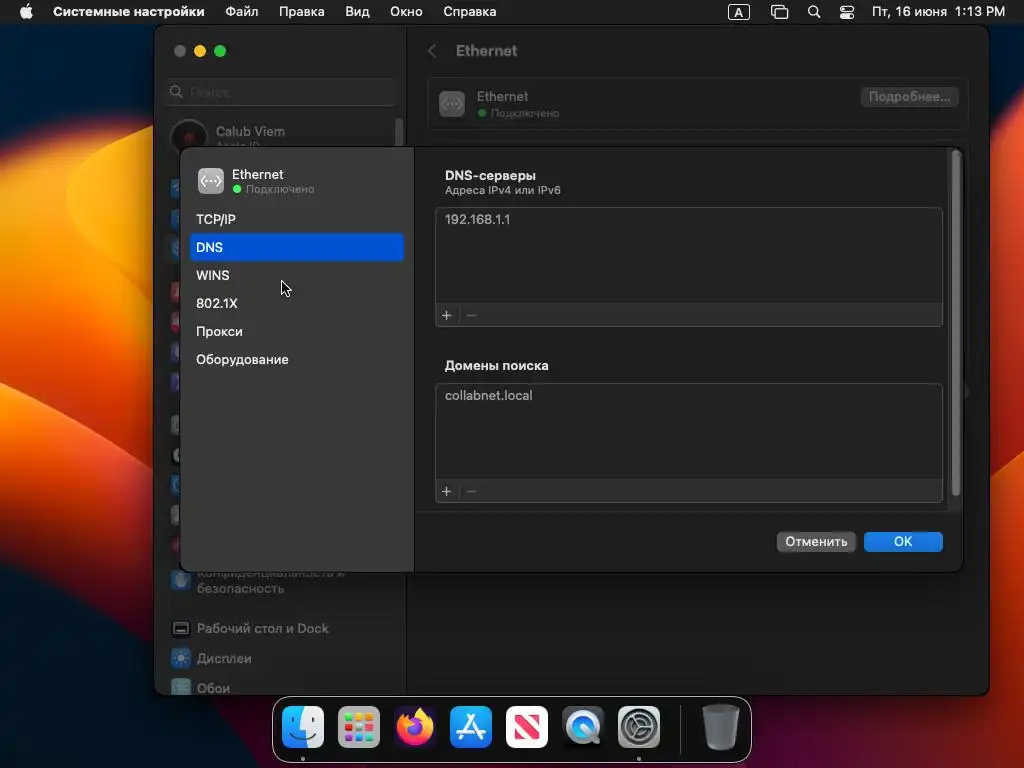Click the dialog vertical scrollbar
Image resolution: width=1024 pixels, height=768 pixels.
pos(956,323)
